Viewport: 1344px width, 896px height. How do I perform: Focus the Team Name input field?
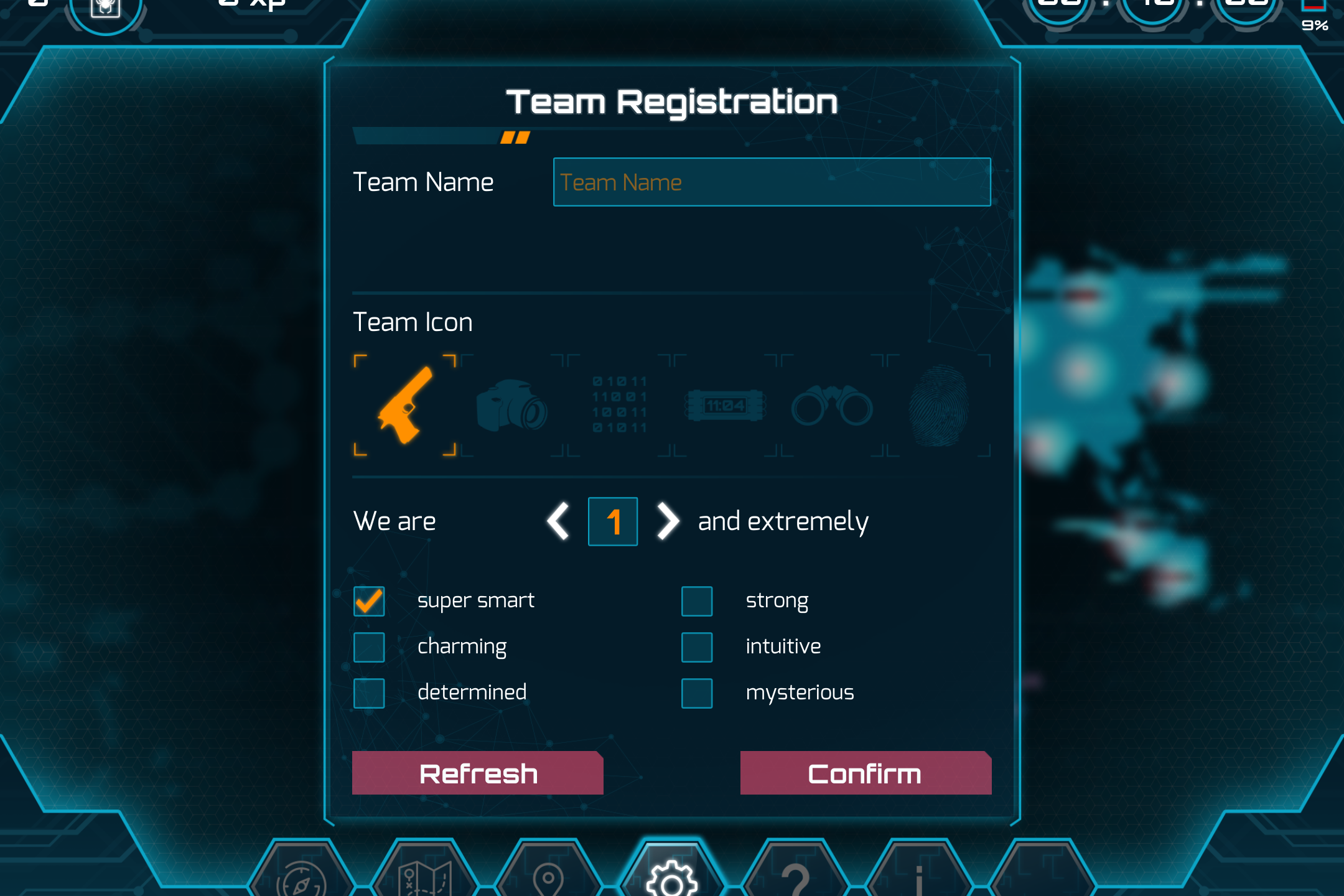coord(772,182)
